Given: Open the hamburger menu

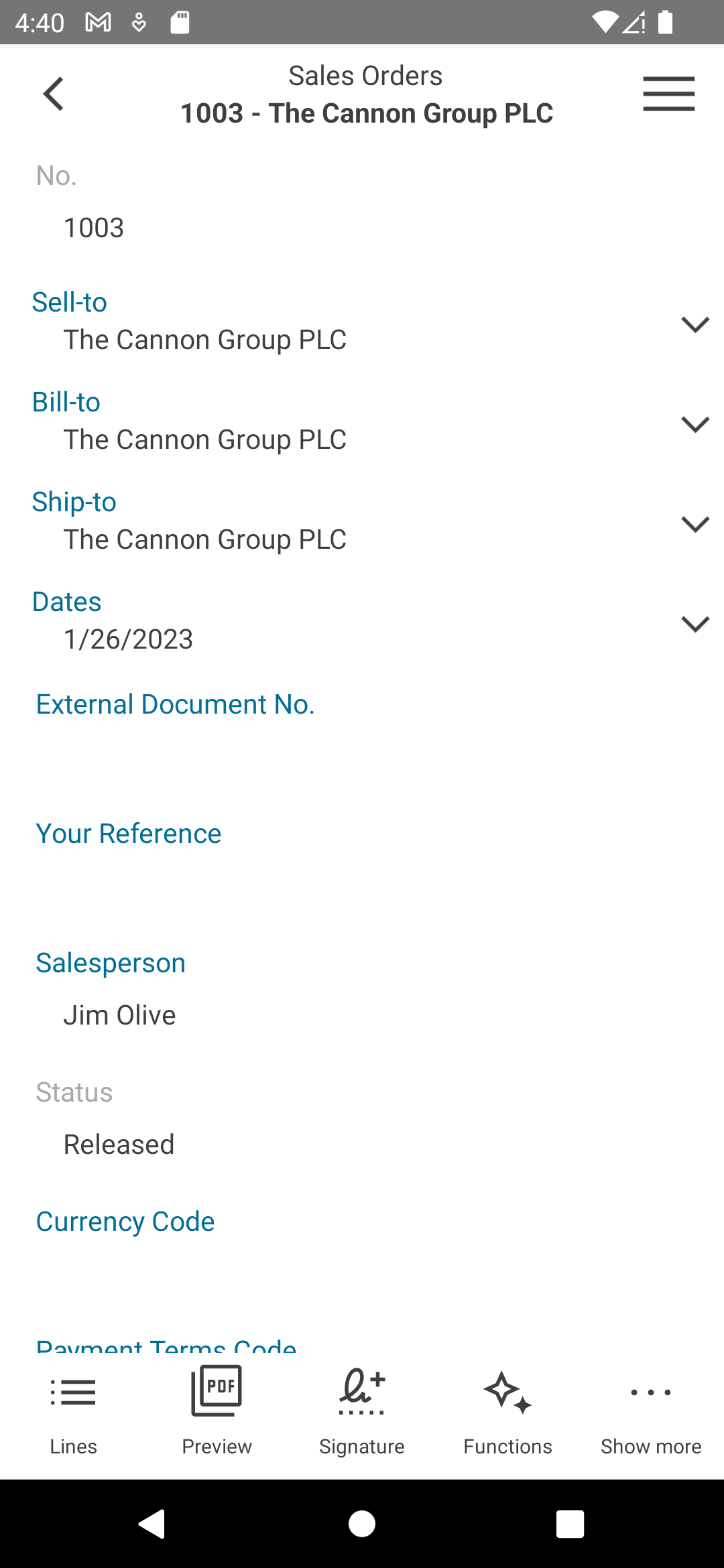Looking at the screenshot, I should 668,94.
